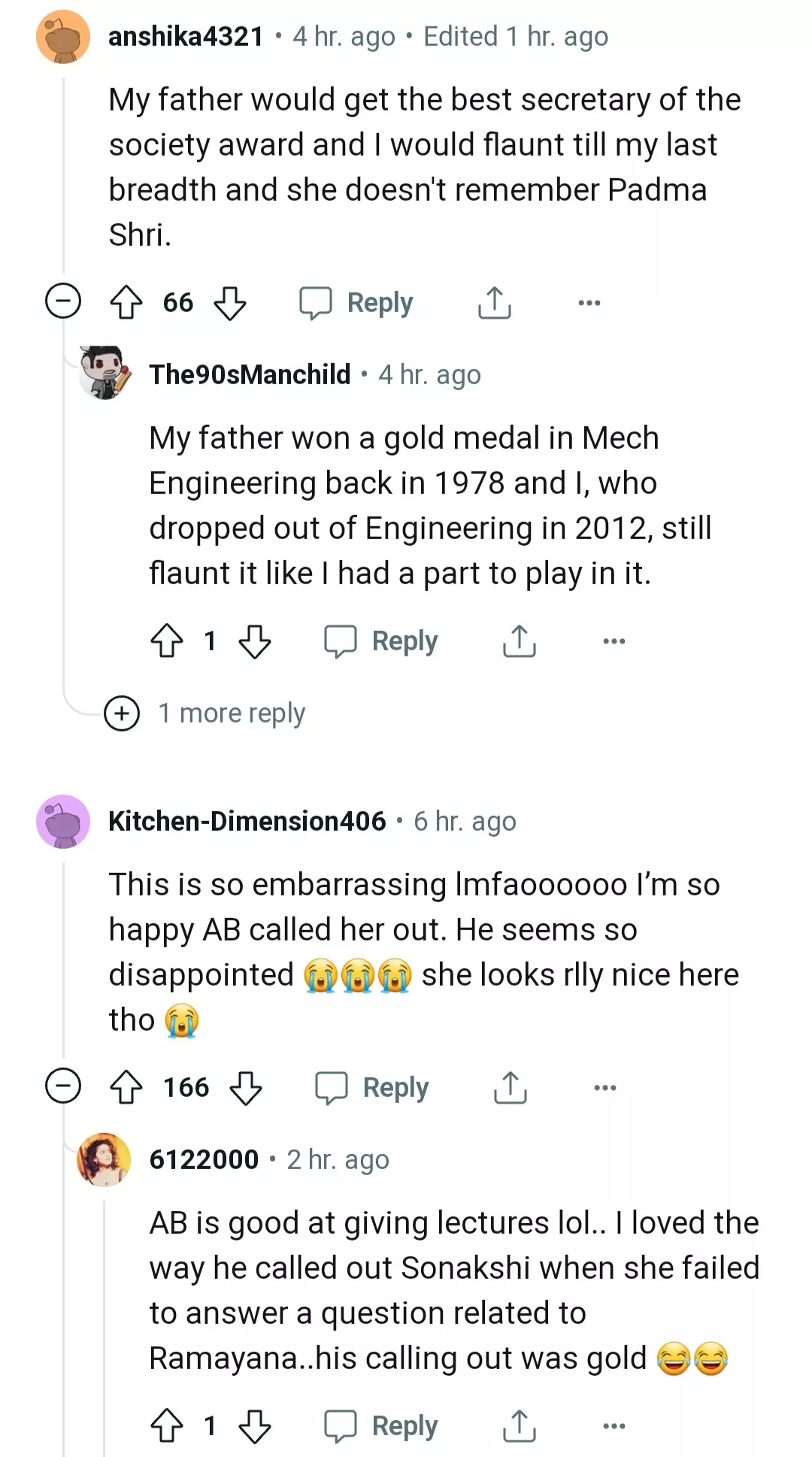Screen dimensions: 812x1457
Task: Share The90sManchild's comment
Action: 520,641
